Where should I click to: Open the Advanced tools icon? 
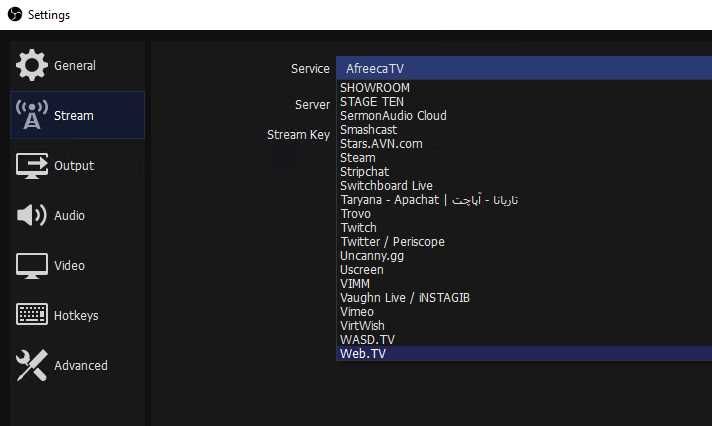pyautogui.click(x=32, y=366)
